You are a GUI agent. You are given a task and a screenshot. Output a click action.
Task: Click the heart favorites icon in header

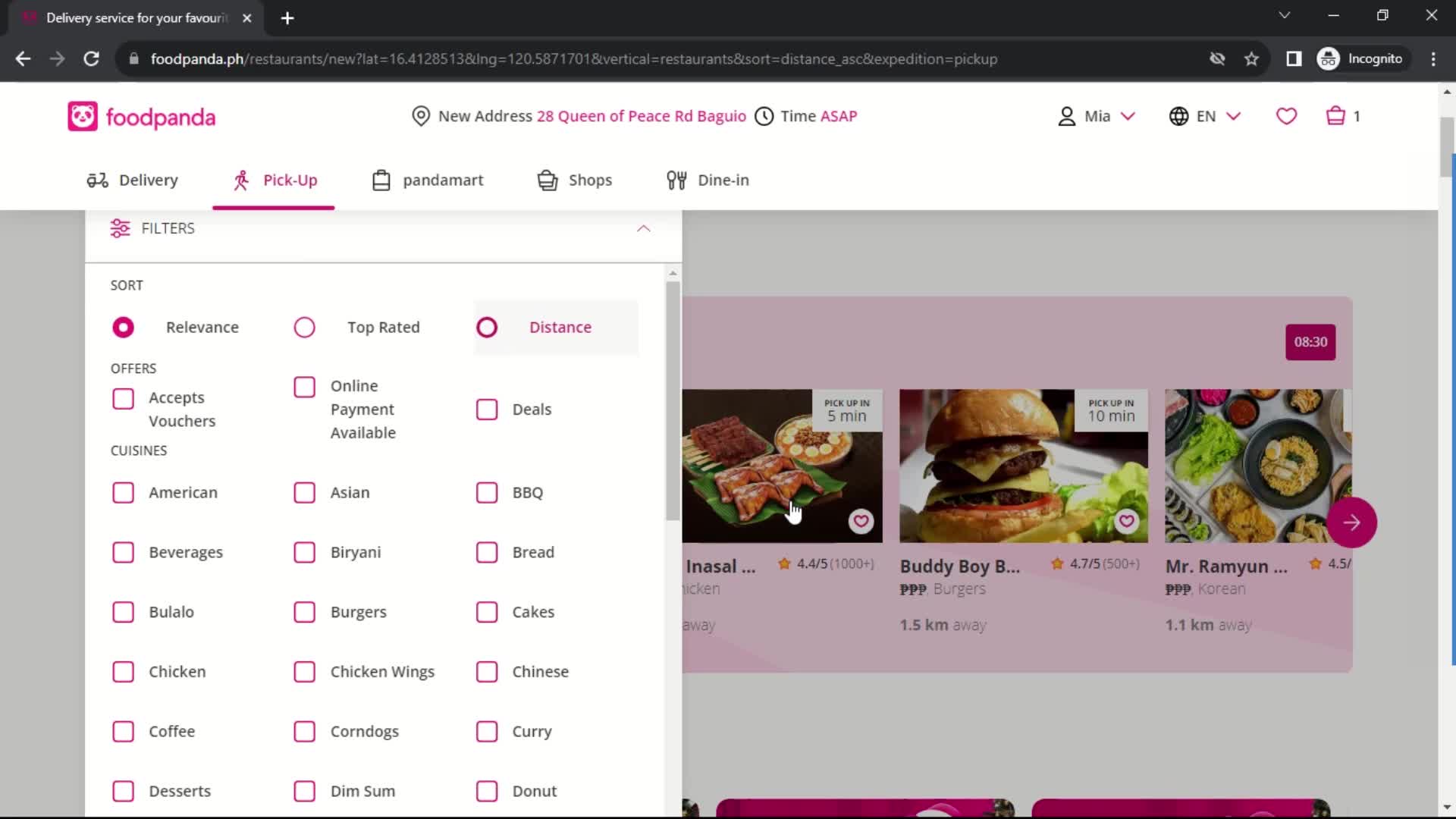(x=1287, y=116)
